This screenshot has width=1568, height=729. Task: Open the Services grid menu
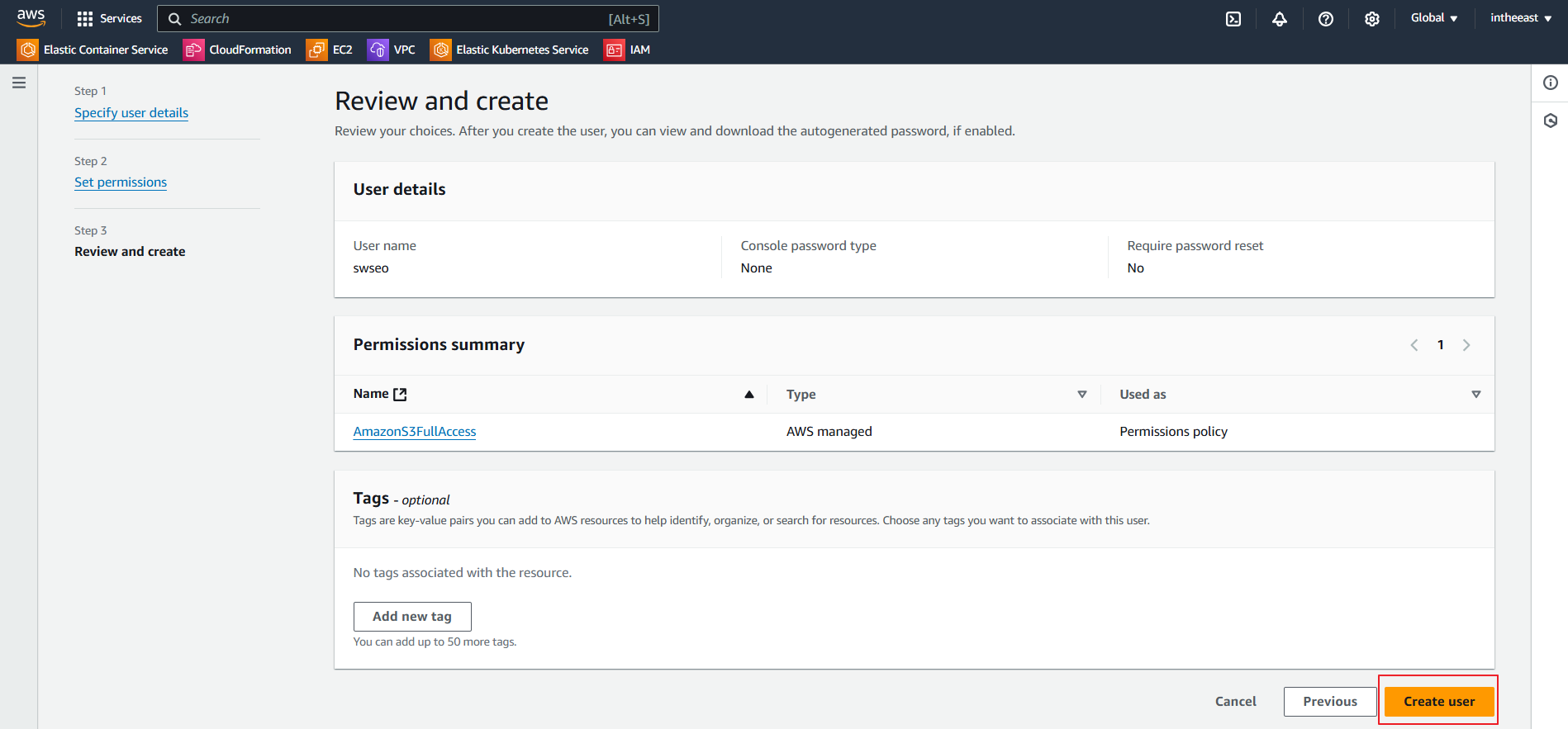pyautogui.click(x=84, y=18)
